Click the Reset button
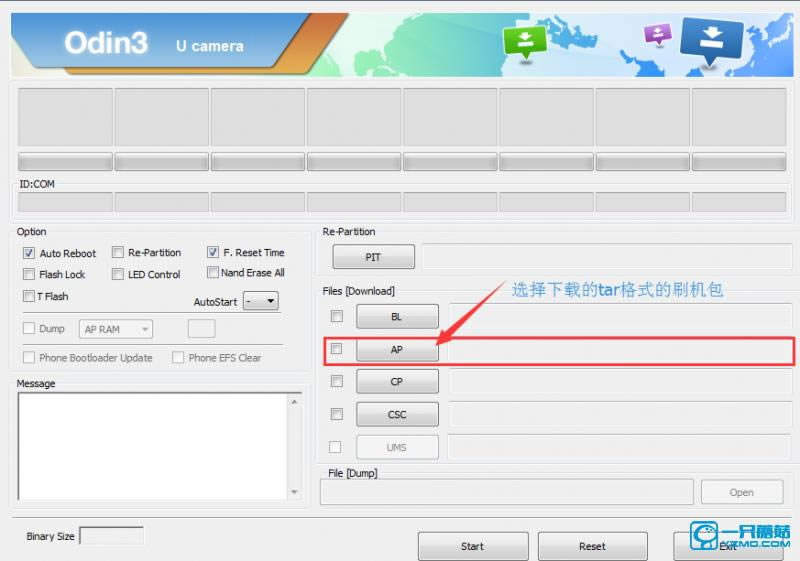 tap(591, 546)
